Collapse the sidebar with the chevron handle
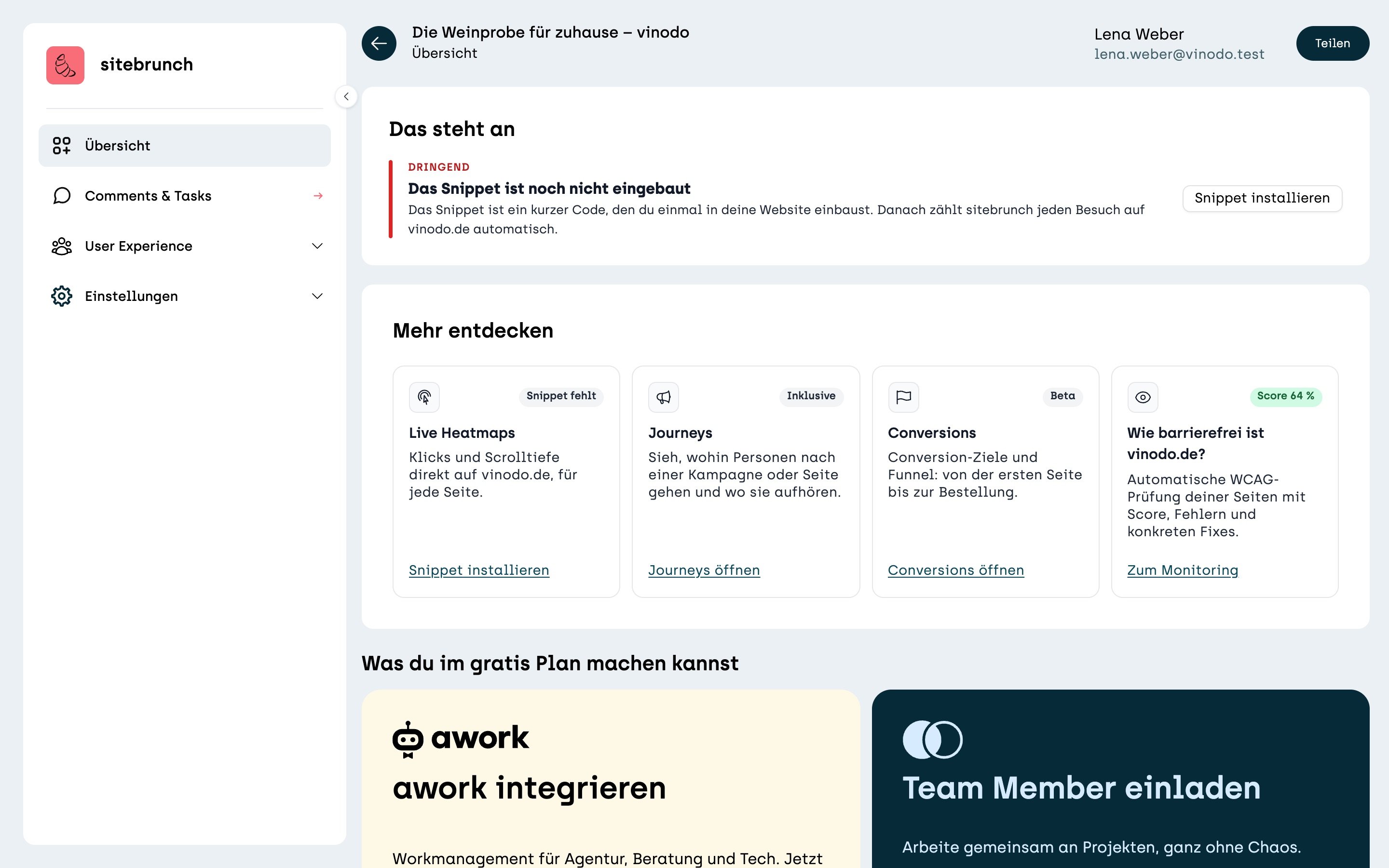Screen dimensions: 1389x868 coord(346,96)
